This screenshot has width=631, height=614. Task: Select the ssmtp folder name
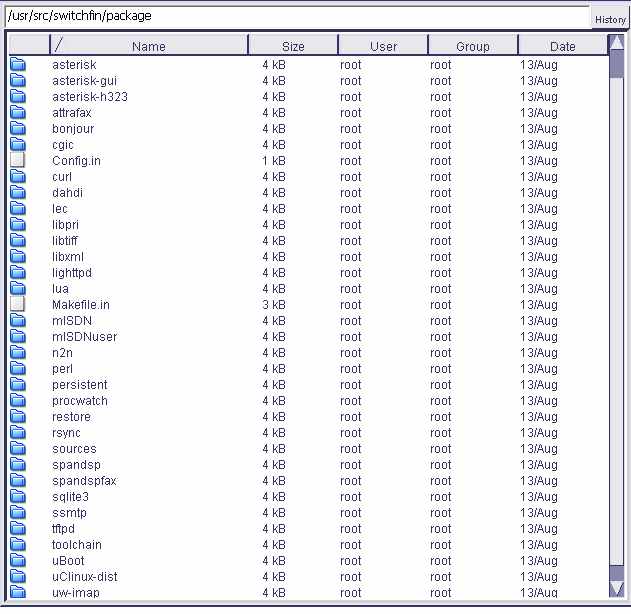click(x=69, y=513)
